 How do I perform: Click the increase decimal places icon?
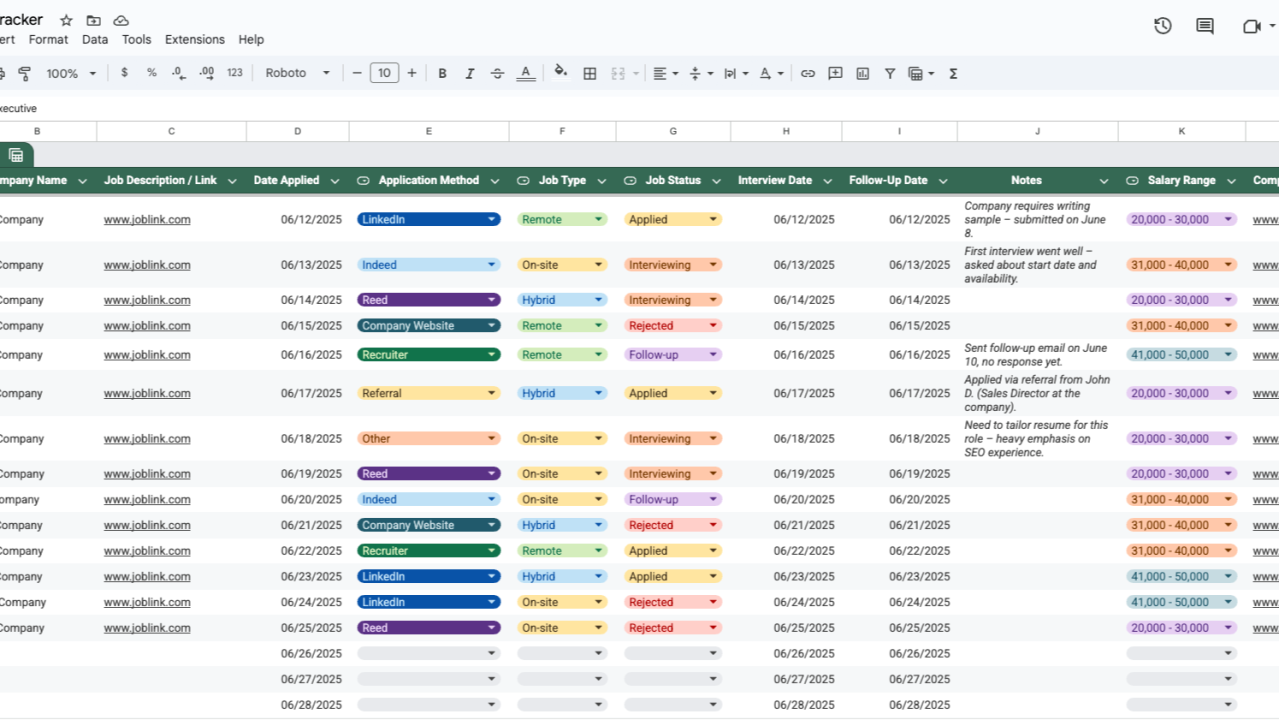pyautogui.click(x=207, y=73)
